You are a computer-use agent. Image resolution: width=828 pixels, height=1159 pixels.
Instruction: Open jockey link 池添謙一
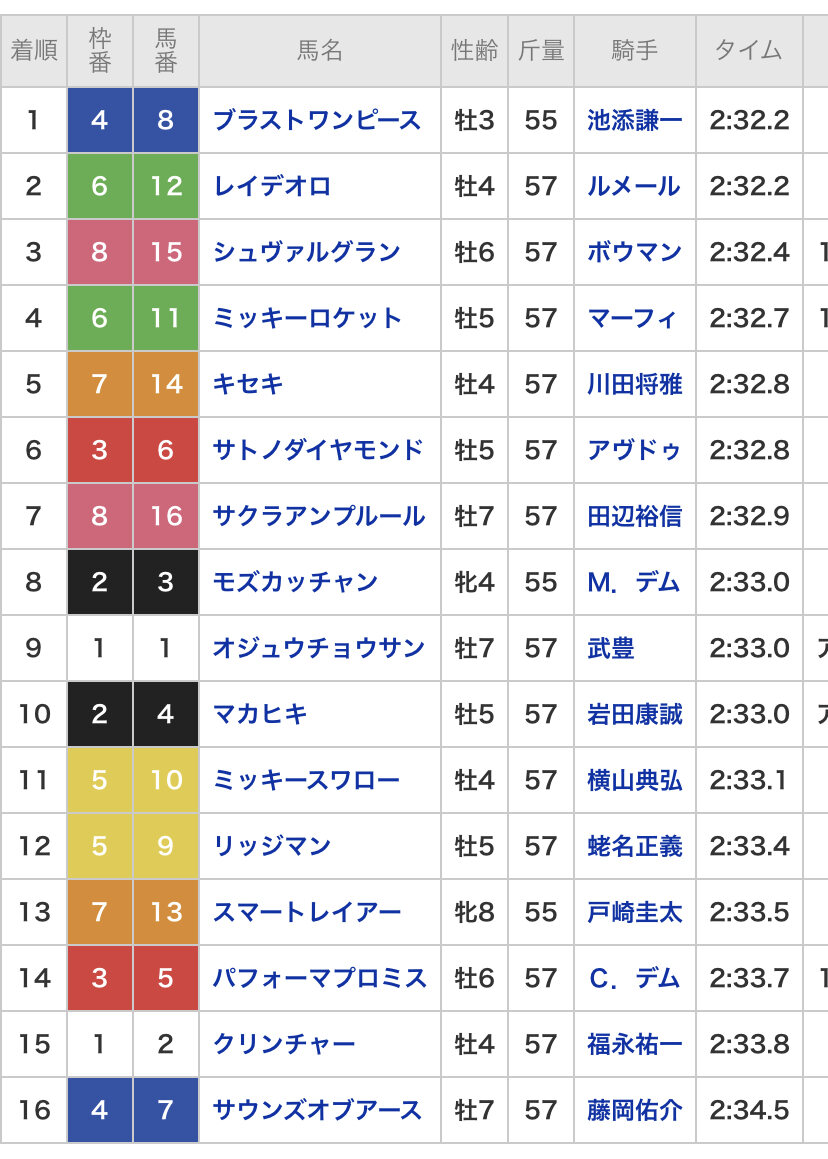(634, 120)
